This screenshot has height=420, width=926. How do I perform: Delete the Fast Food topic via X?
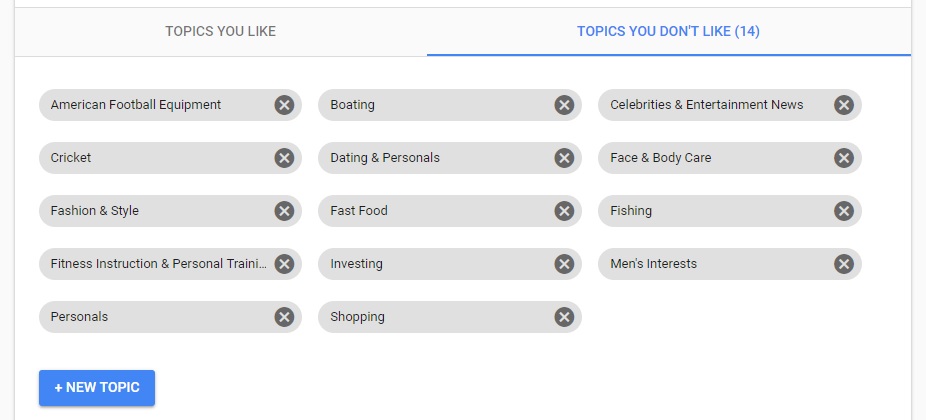coord(564,211)
